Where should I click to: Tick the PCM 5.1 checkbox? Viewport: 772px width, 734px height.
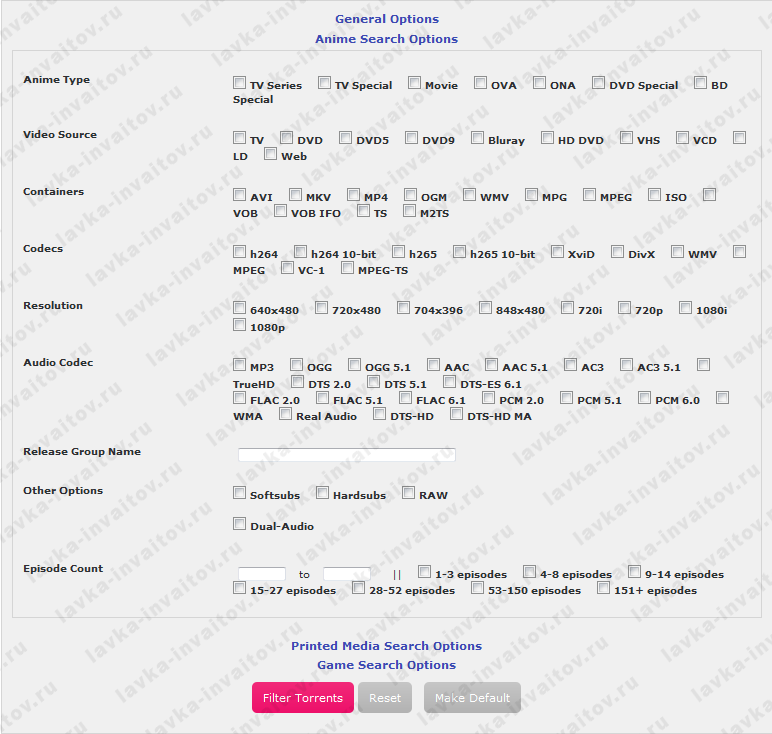tap(567, 397)
